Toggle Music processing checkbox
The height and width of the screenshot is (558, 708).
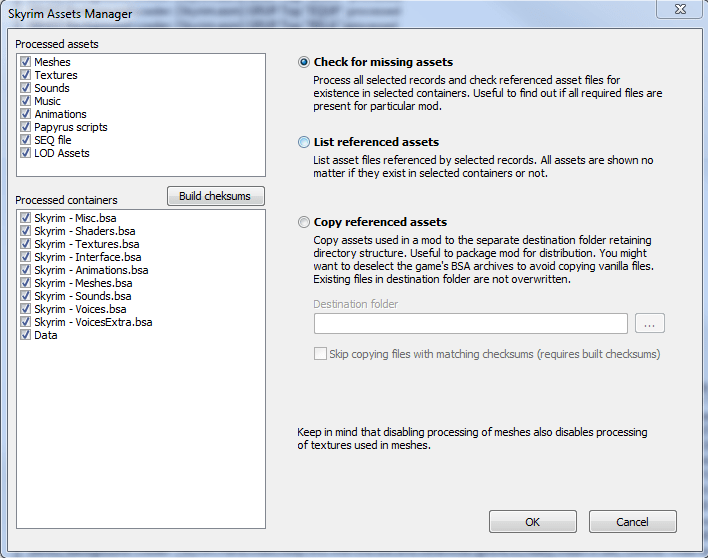point(26,101)
